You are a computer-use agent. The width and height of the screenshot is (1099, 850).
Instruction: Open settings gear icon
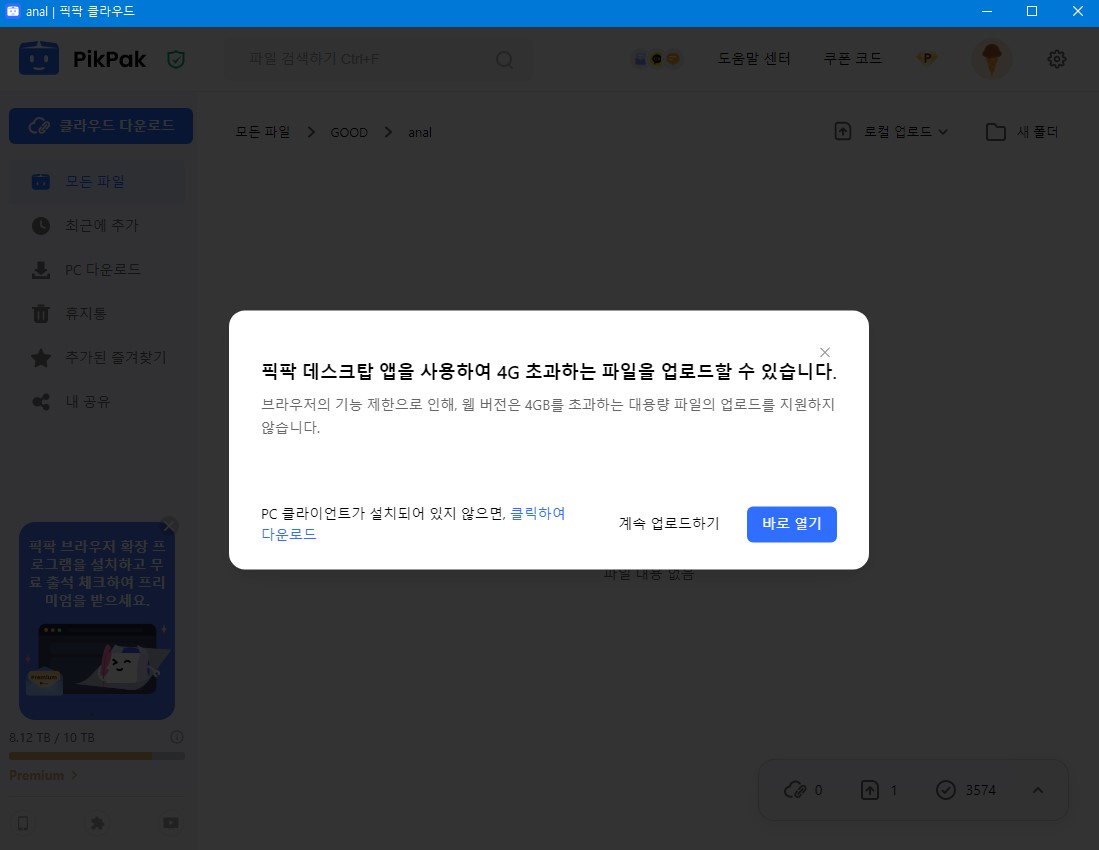click(1057, 59)
